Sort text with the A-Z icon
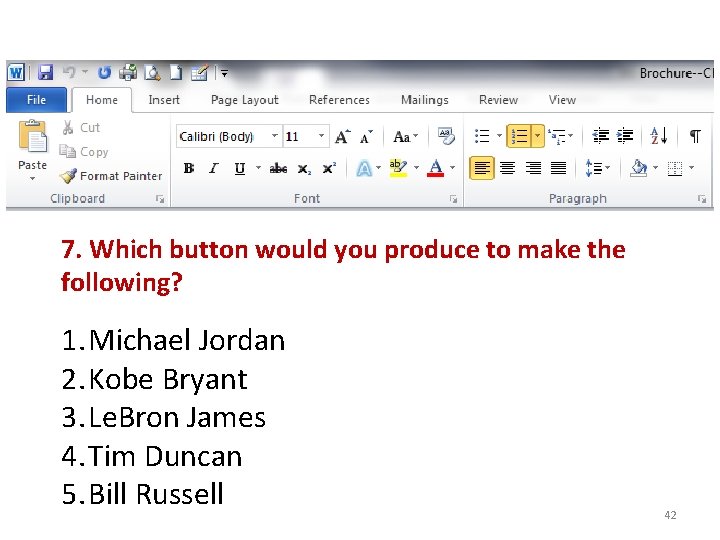Screen dimensions: 720x540 click(x=659, y=136)
